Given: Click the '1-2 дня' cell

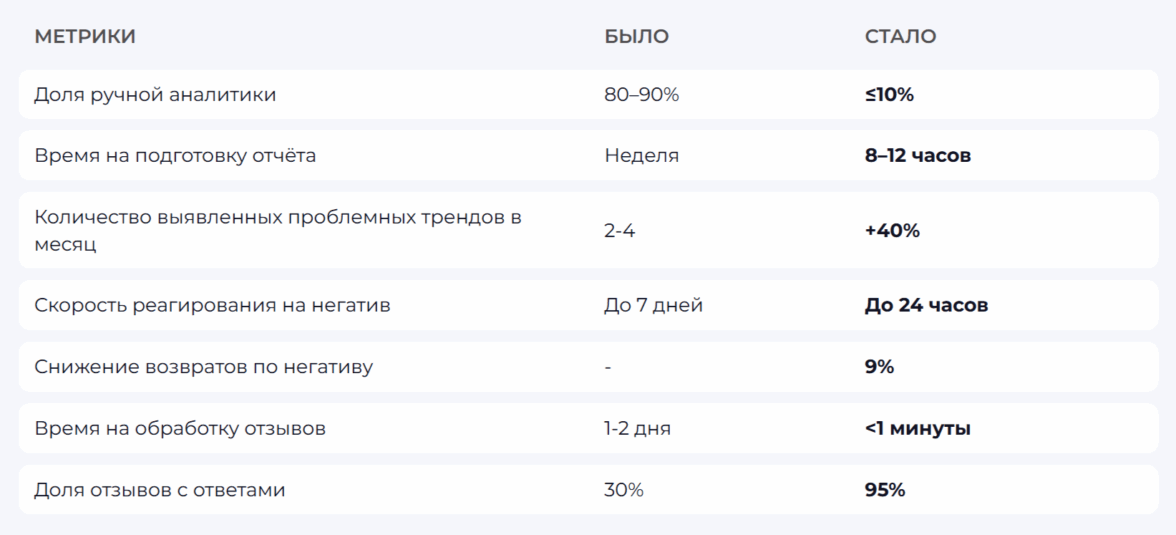Looking at the screenshot, I should [637, 429].
